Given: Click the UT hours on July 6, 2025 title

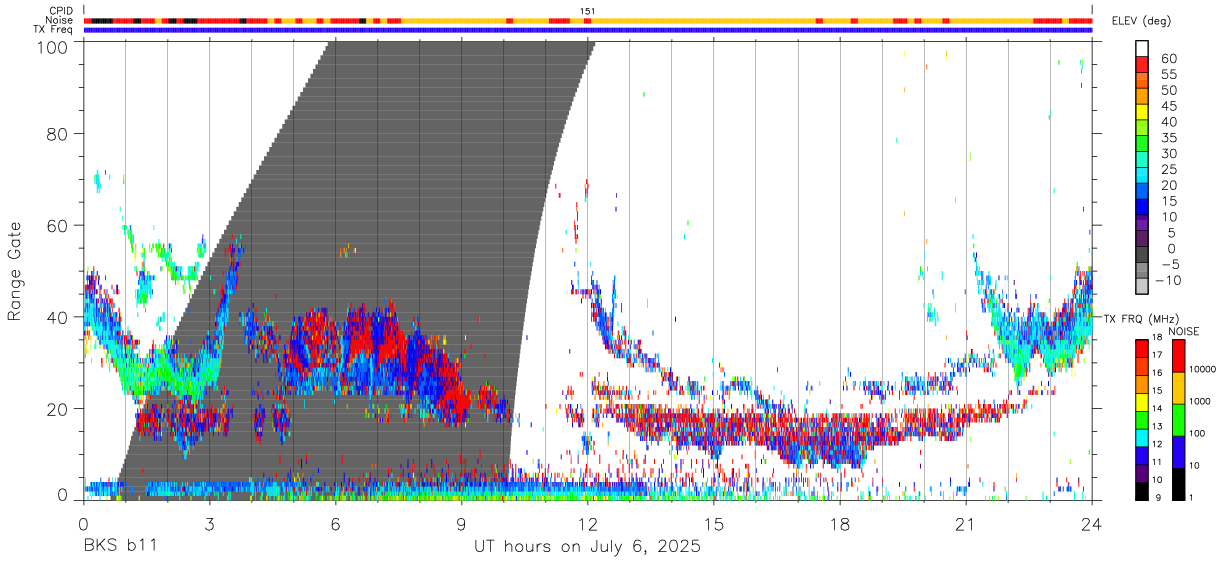Looking at the screenshot, I should 587,547.
